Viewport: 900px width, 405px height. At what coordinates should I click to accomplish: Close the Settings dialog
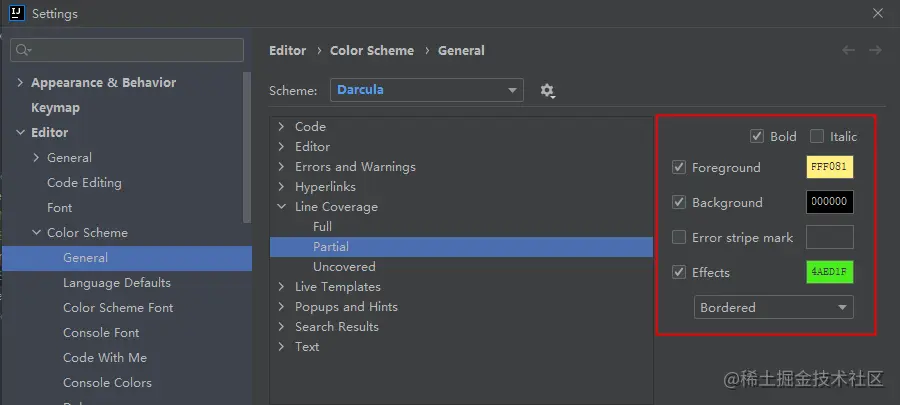click(878, 13)
